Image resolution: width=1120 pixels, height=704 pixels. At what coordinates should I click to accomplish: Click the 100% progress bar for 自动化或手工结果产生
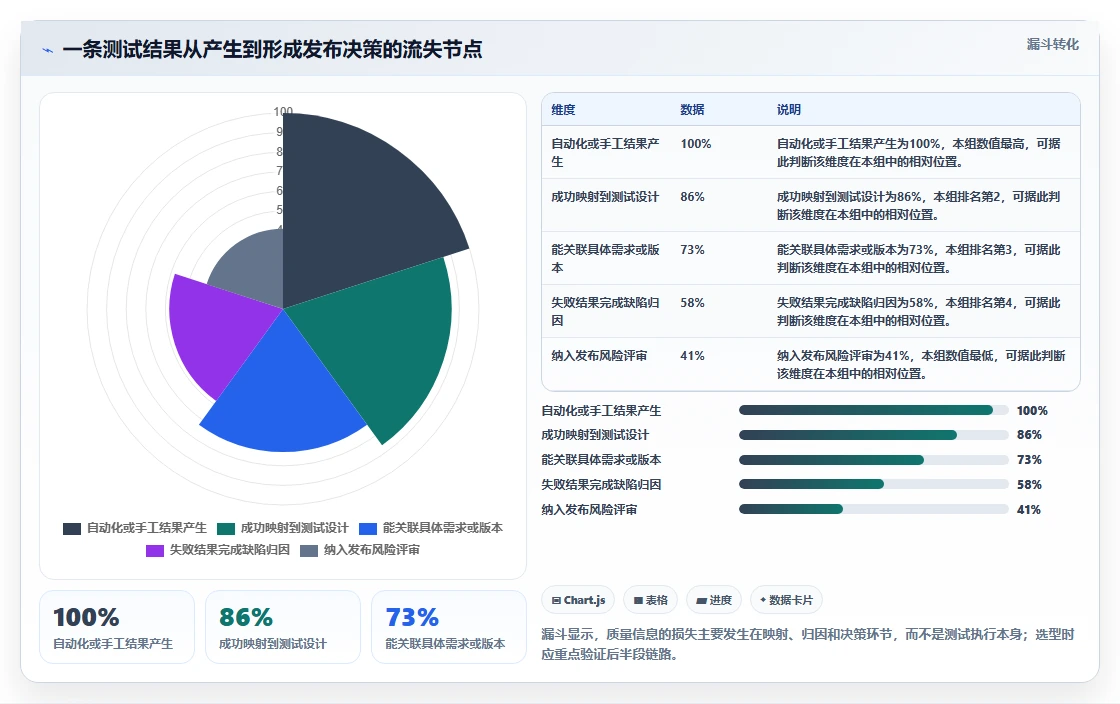874,410
